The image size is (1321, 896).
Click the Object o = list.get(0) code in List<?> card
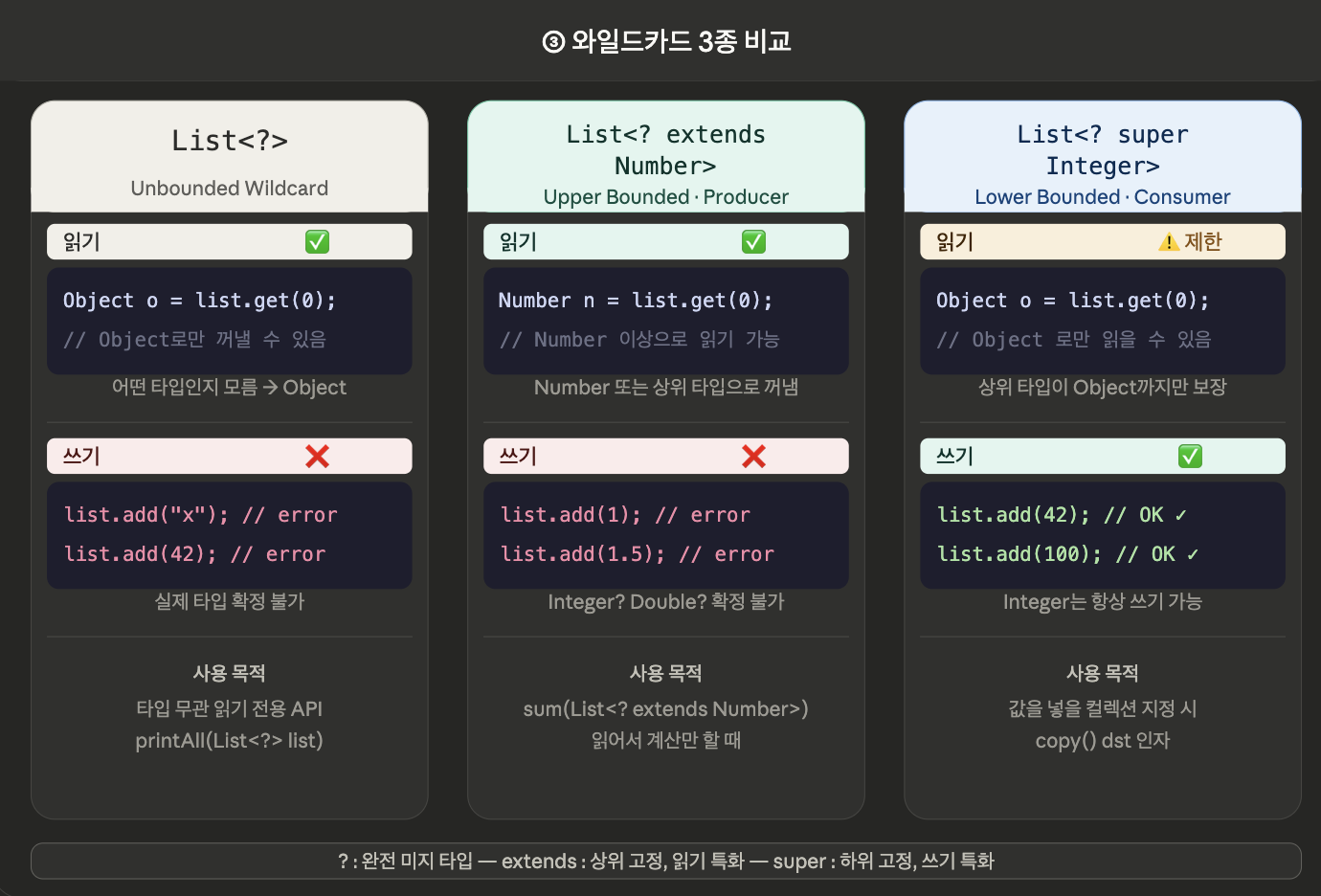199,301
